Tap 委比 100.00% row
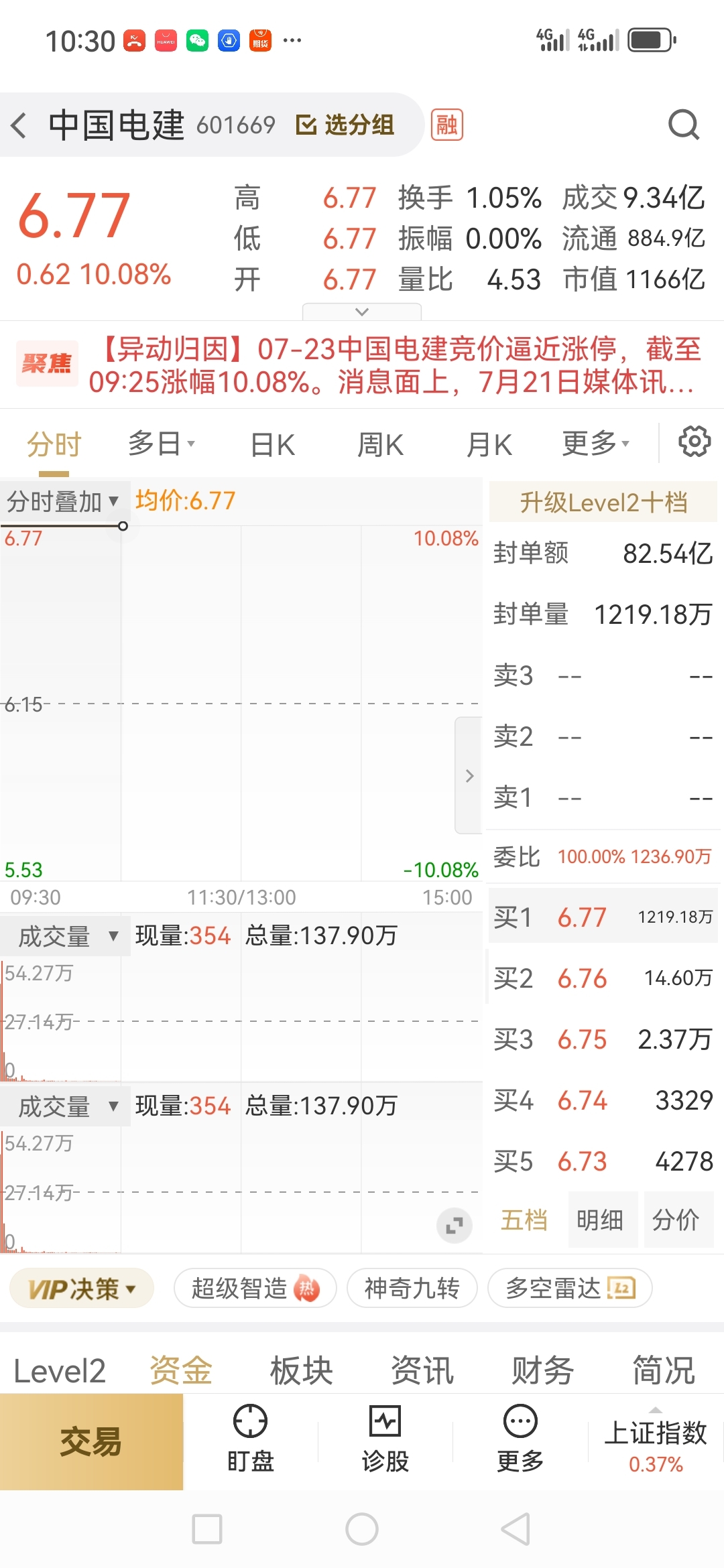The width and height of the screenshot is (724, 1568). tap(603, 856)
